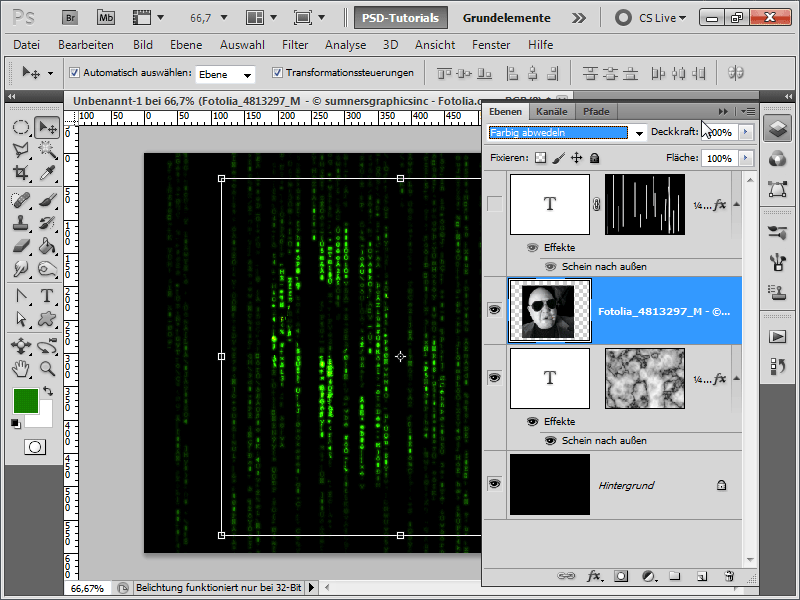Select the Custom Shape tool
The image size is (800, 600).
pyautogui.click(x=47, y=319)
